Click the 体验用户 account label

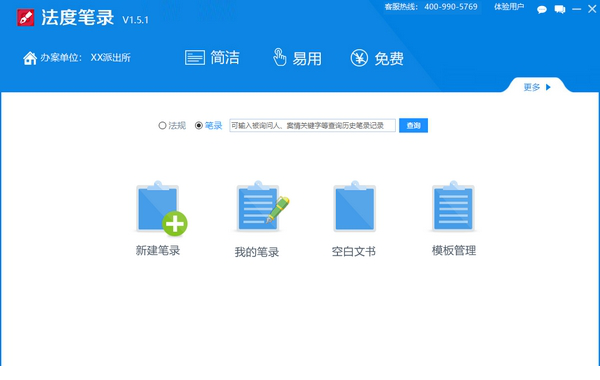click(509, 7)
